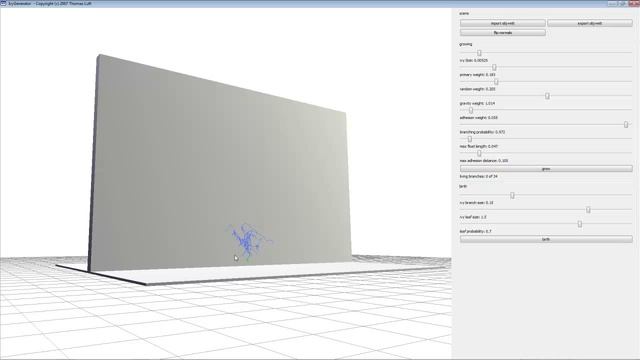This screenshot has width=640, height=360.
Task: Click the branching probability slider handle
Action: (x=626, y=124)
